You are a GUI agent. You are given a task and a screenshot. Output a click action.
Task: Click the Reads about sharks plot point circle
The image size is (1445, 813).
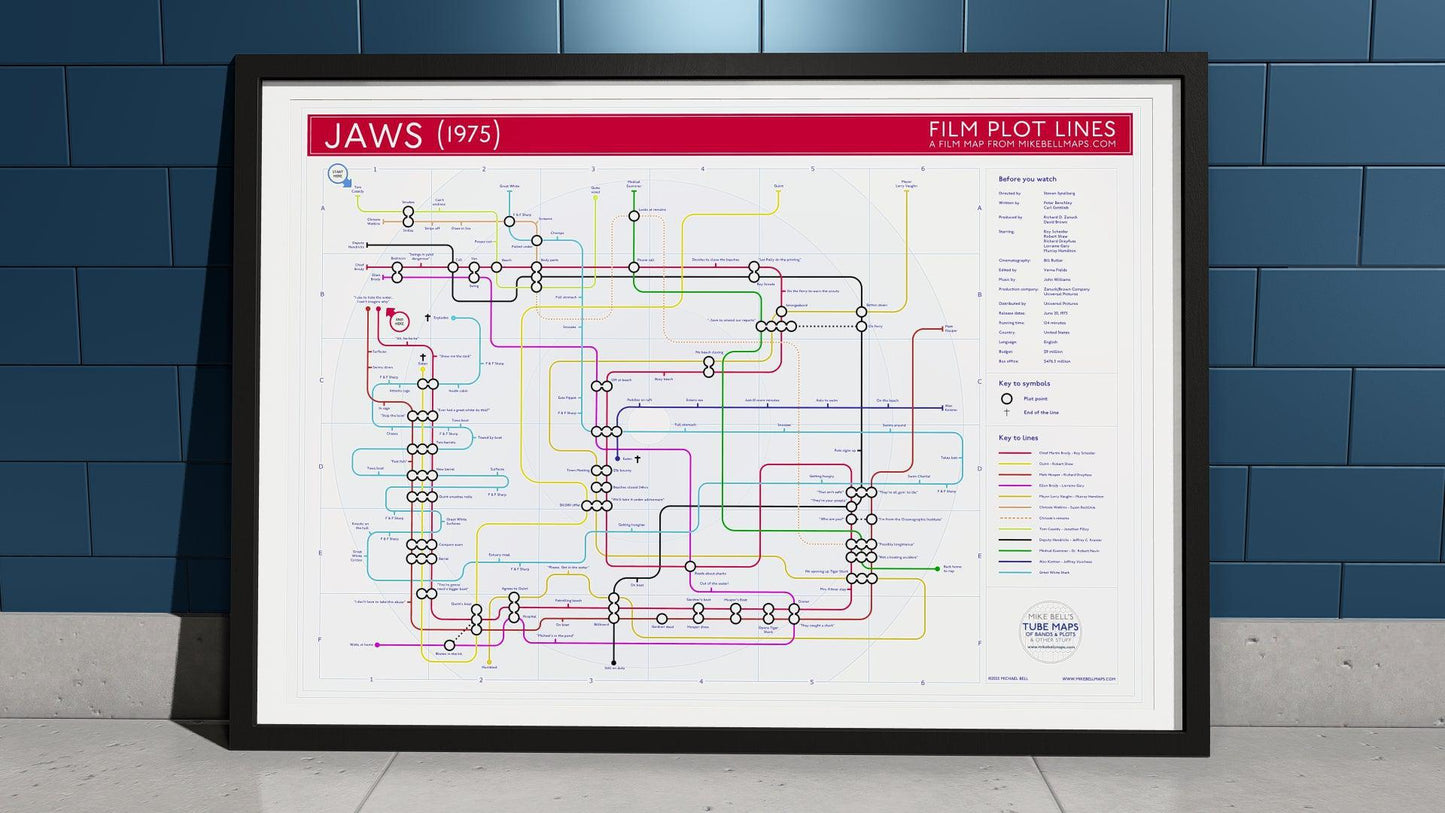pos(690,566)
